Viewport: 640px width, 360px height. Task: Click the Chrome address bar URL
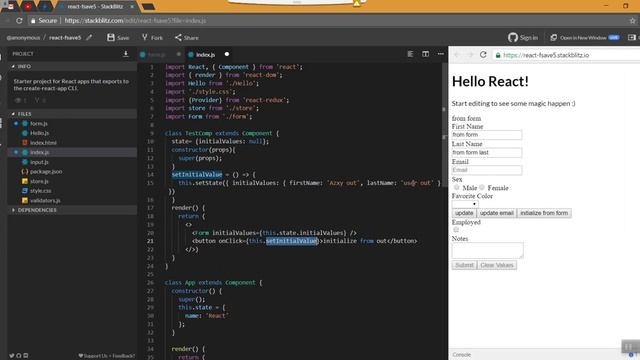136,20
